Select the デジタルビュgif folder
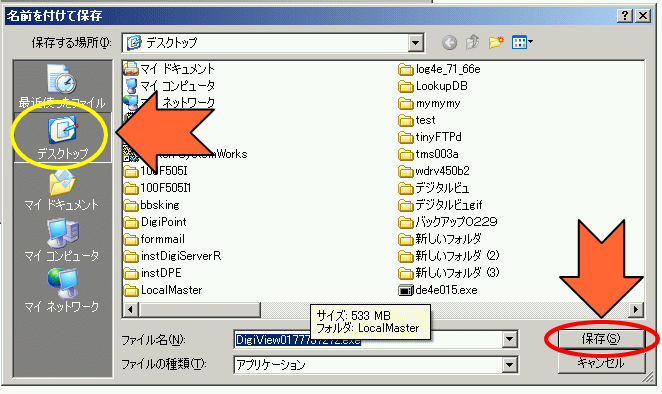662x394 pixels. point(440,205)
